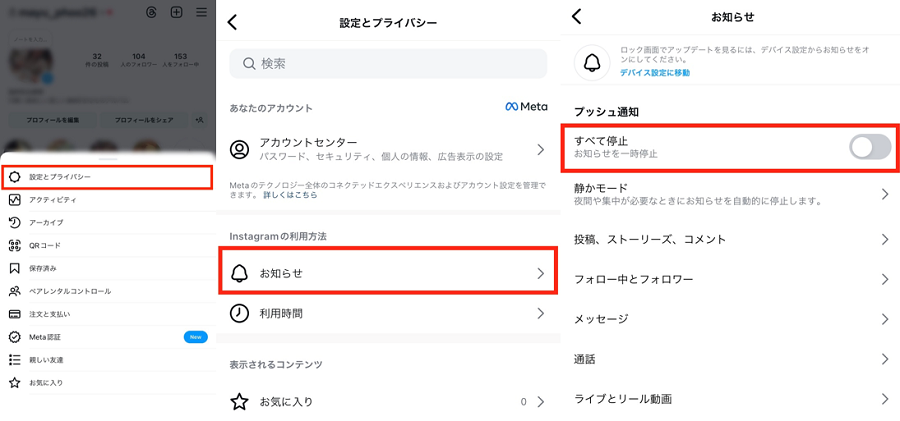Open the Threads icon in profile header

pyautogui.click(x=152, y=13)
